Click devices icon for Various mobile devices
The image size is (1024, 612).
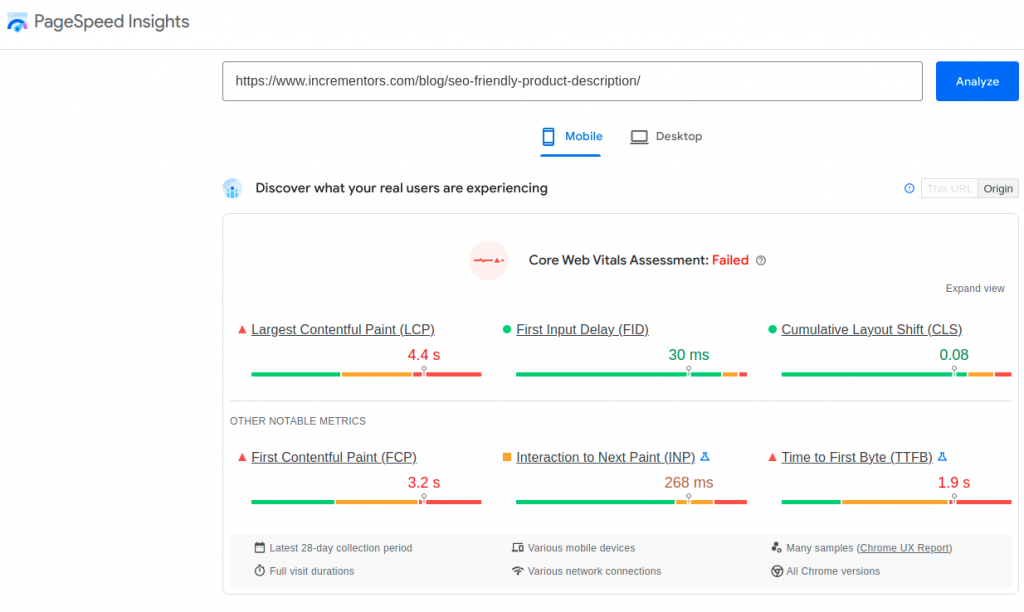(518, 547)
